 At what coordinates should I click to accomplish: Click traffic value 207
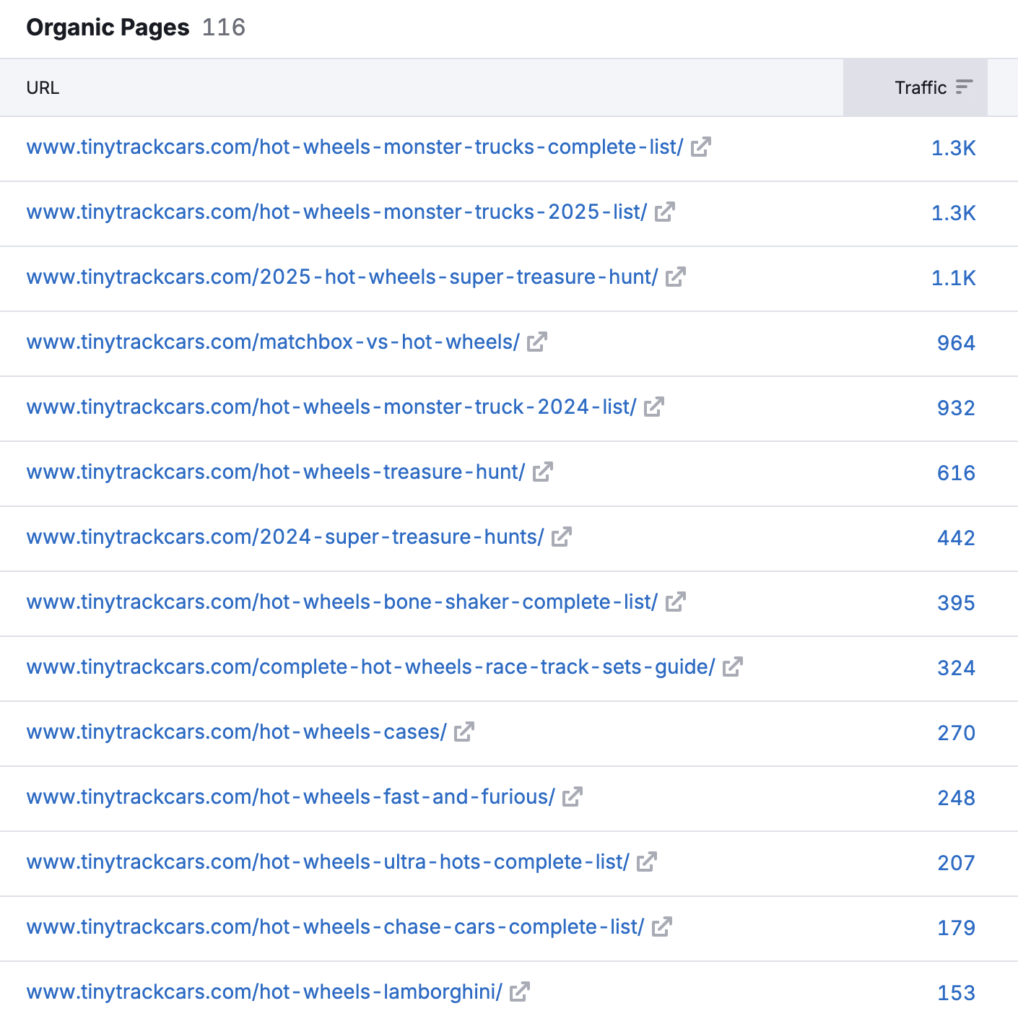pos(956,863)
